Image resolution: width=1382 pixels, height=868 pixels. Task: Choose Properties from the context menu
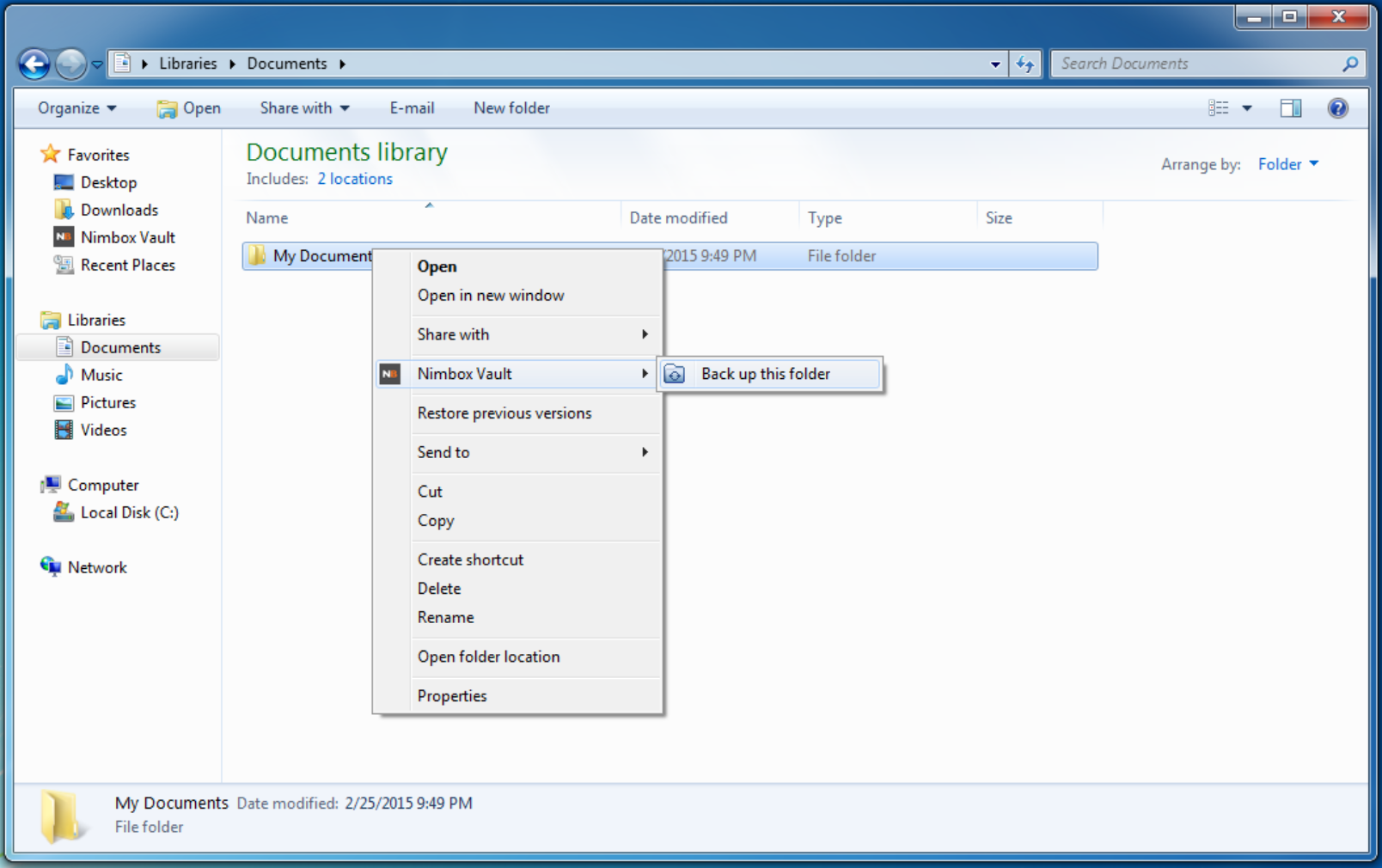[452, 695]
